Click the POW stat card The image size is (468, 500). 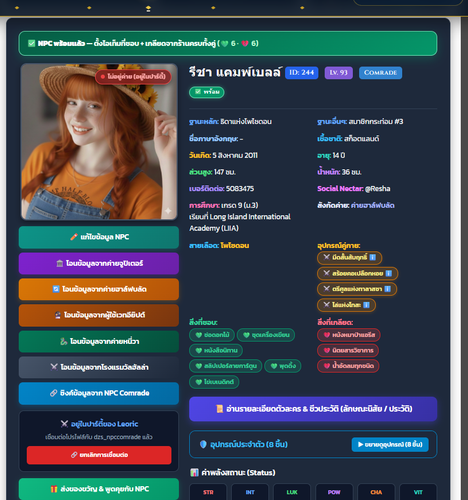click(334, 492)
